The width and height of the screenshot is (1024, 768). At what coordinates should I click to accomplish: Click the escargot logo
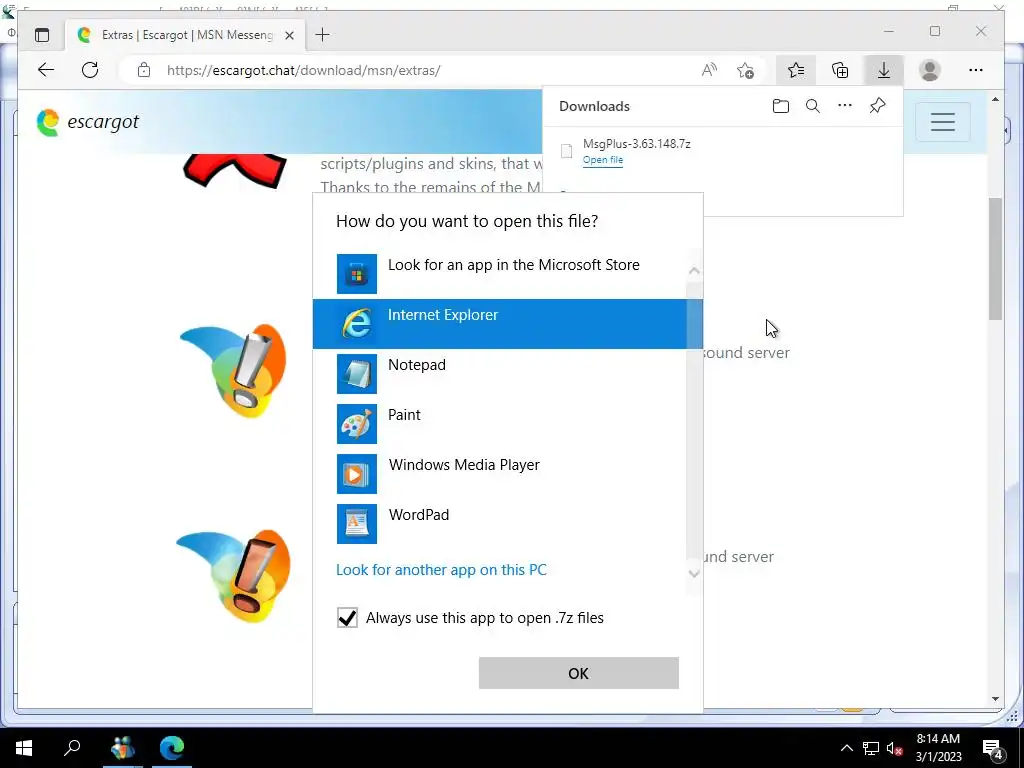[x=88, y=121]
